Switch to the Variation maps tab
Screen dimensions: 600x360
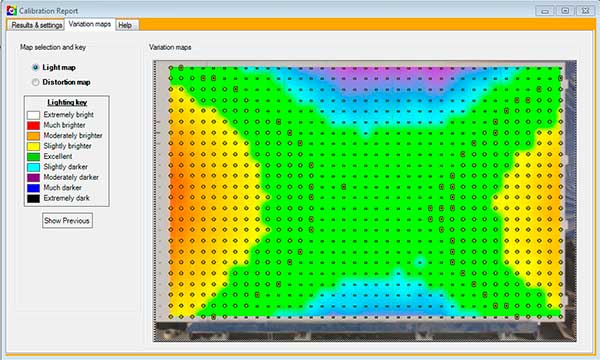90,24
